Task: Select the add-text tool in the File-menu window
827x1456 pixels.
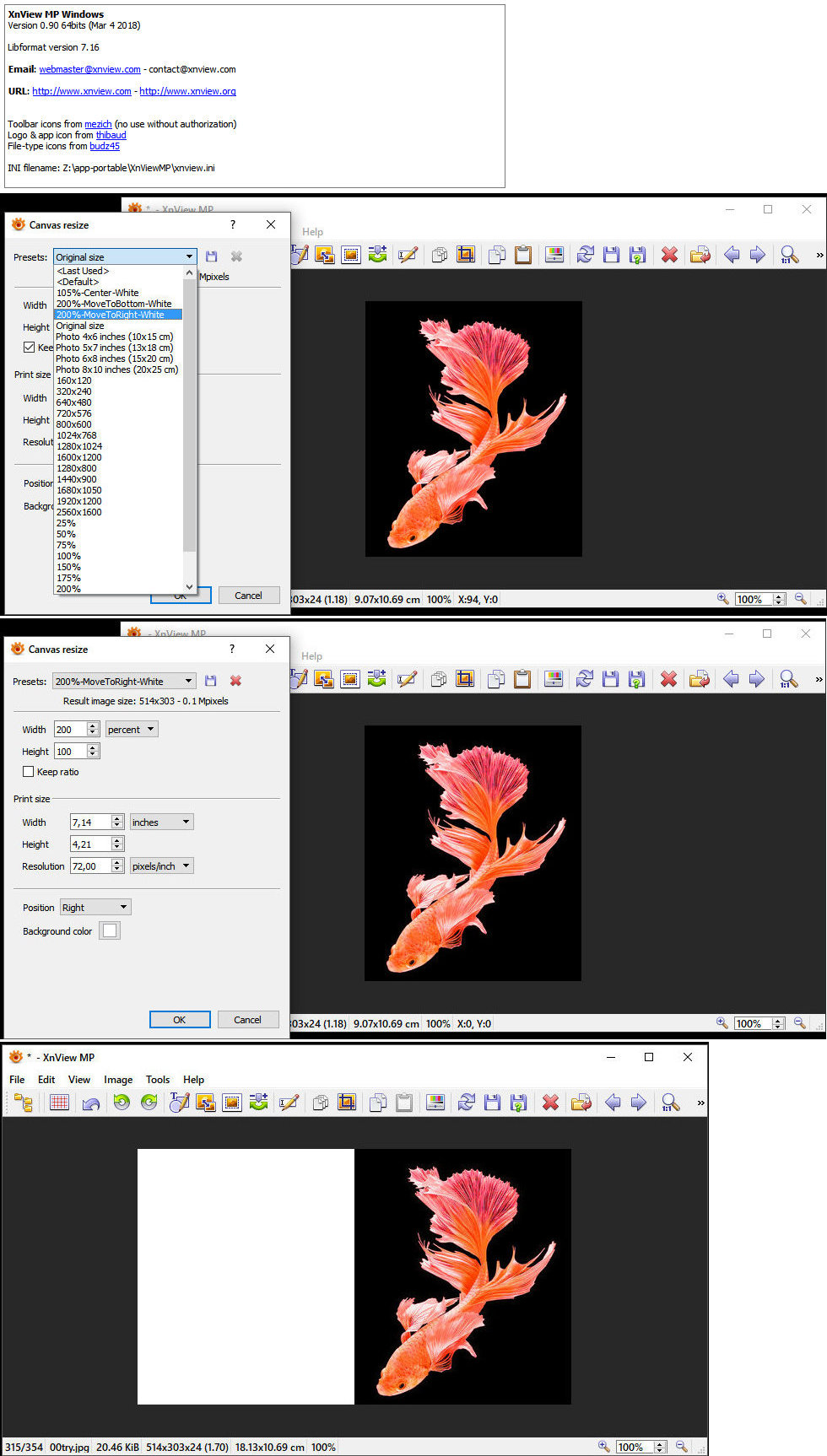Action: click(x=179, y=1103)
